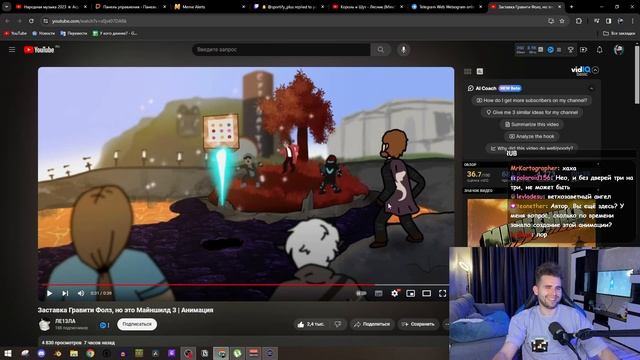Toggle subtitles in the video player

(x=378, y=293)
